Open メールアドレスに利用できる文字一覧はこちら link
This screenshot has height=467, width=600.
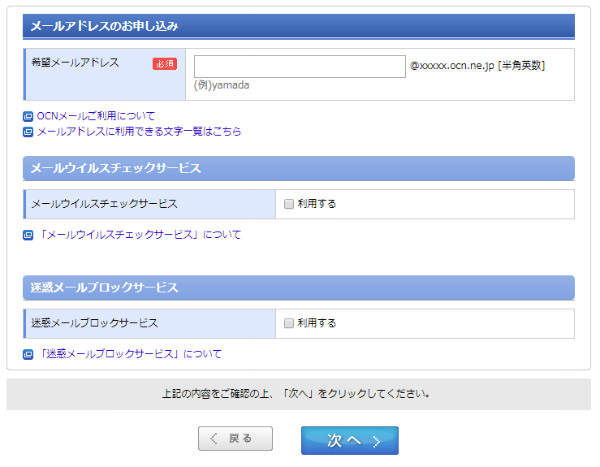[x=139, y=132]
